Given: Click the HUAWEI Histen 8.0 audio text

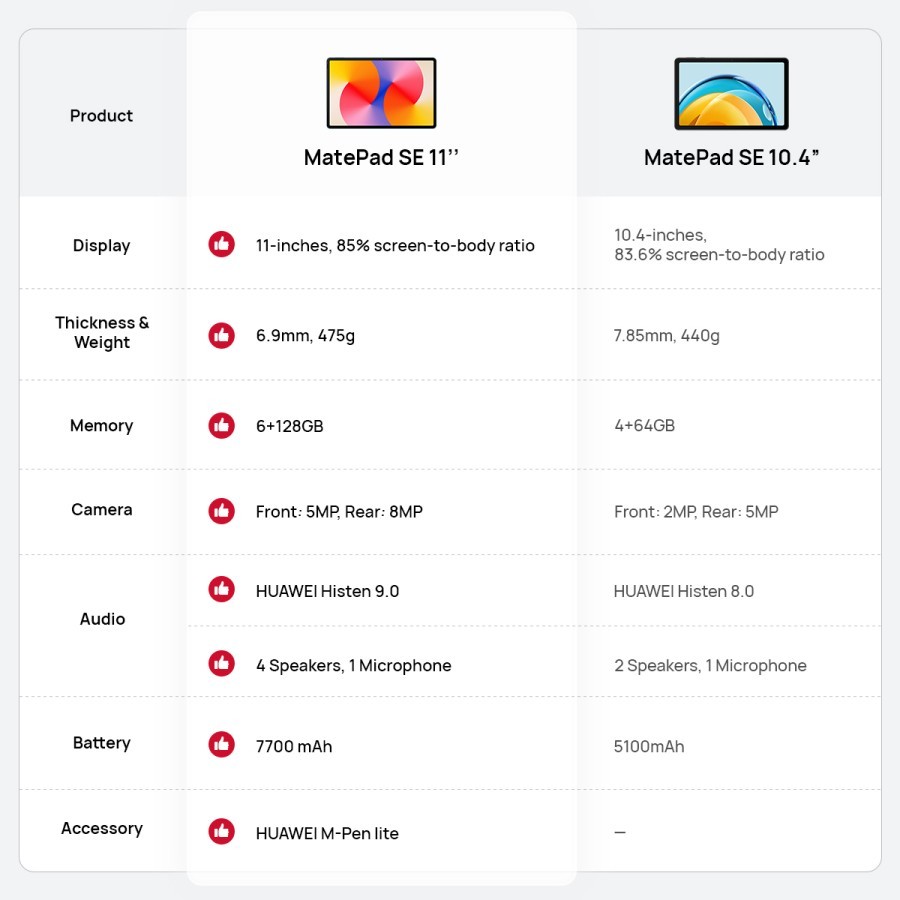Looking at the screenshot, I should pyautogui.click(x=684, y=591).
